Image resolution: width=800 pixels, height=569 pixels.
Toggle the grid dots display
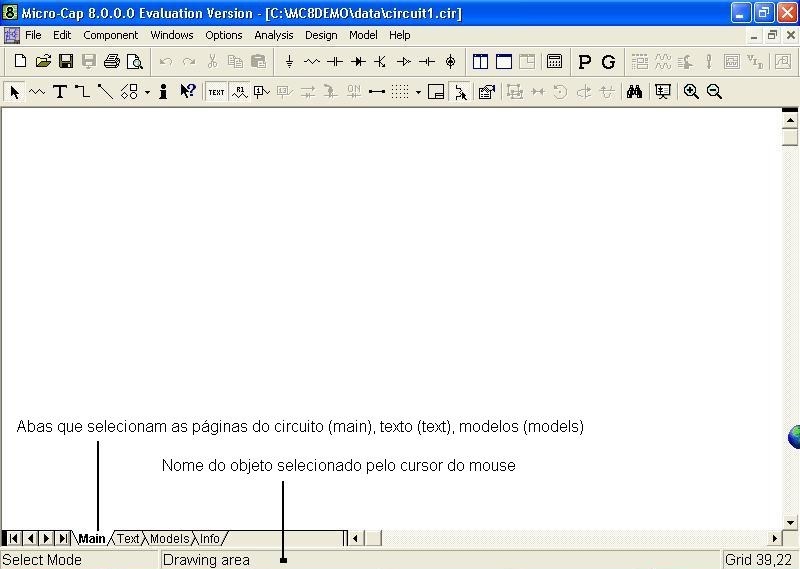pyautogui.click(x=400, y=92)
